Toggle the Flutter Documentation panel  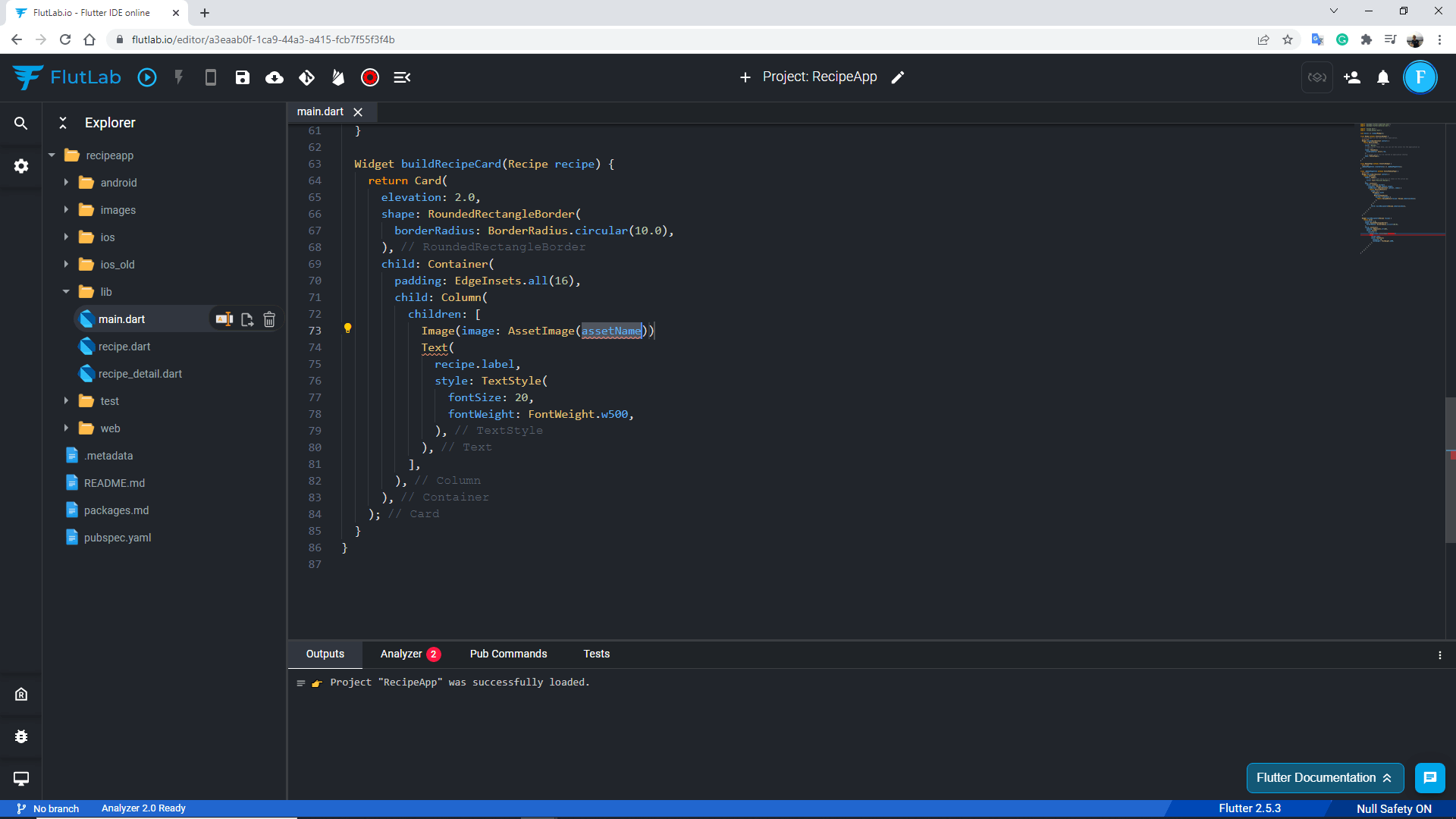[1324, 778]
